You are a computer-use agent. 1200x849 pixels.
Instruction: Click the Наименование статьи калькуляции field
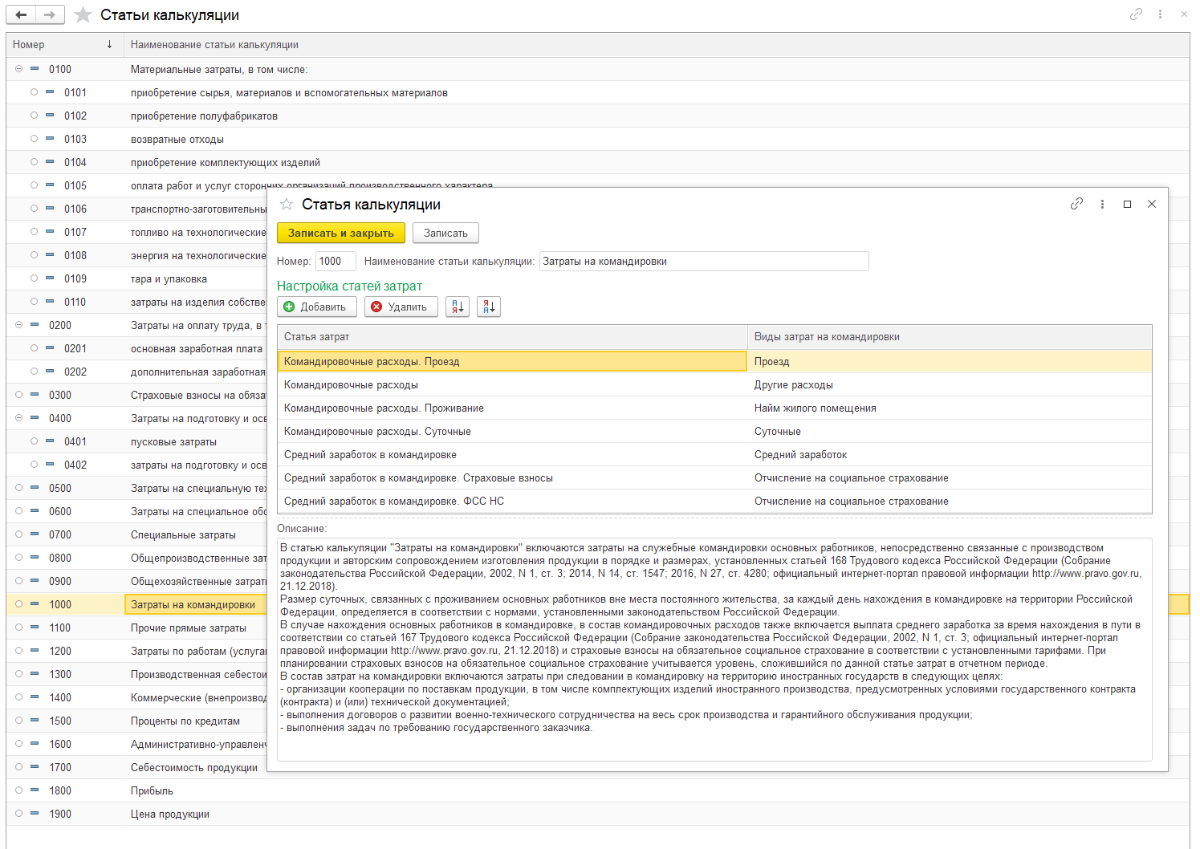[703, 261]
